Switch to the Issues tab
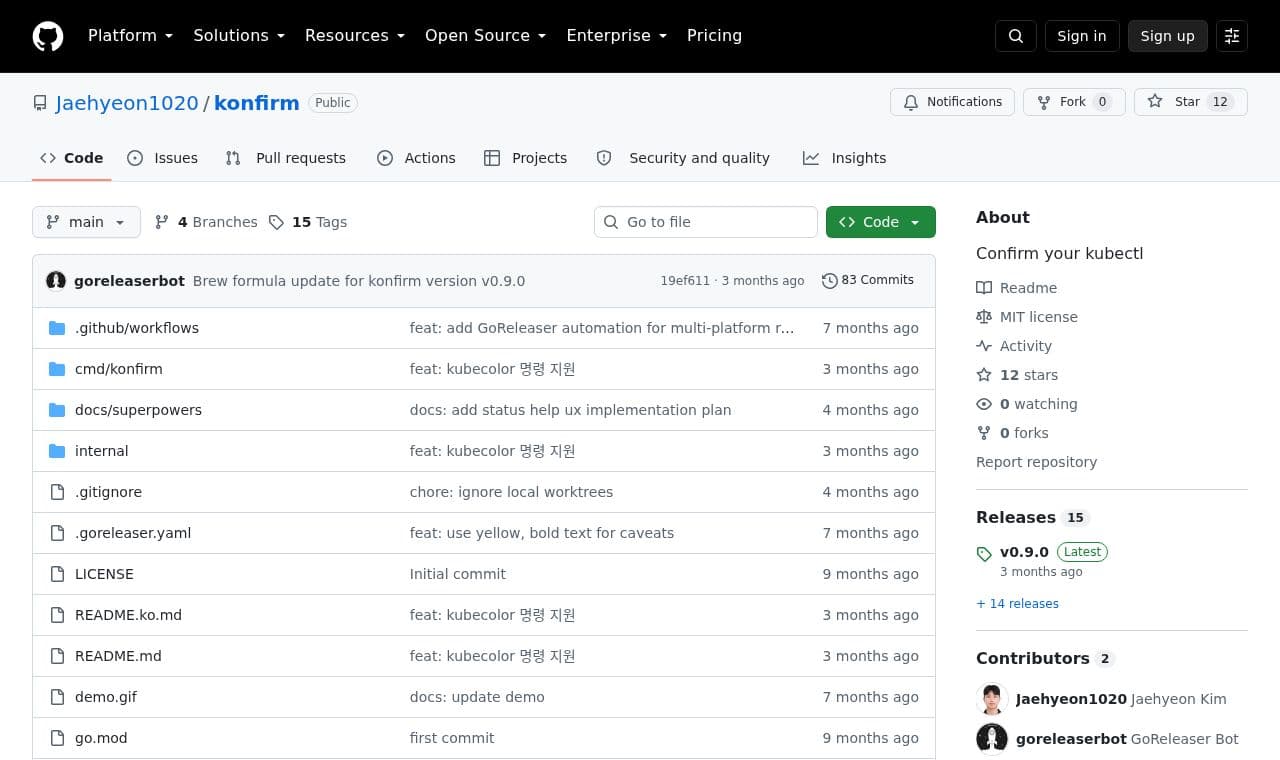 coord(163,158)
